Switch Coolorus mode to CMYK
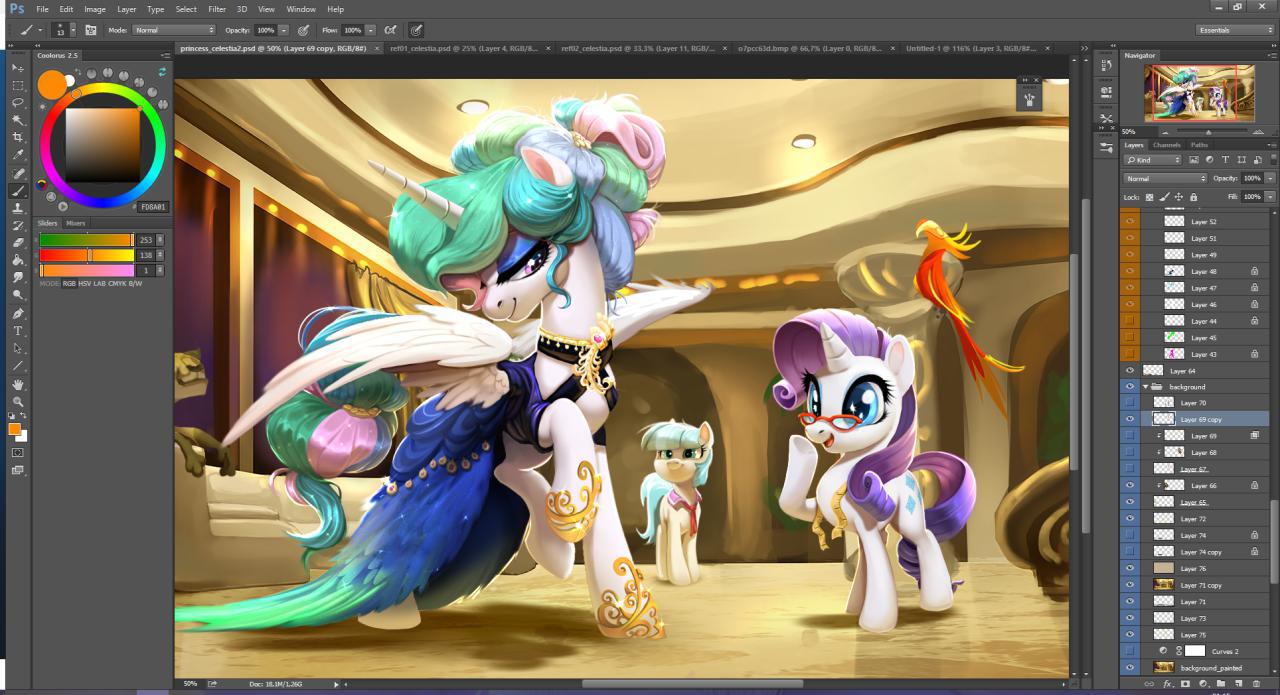This screenshot has height=695, width=1280. pos(119,283)
